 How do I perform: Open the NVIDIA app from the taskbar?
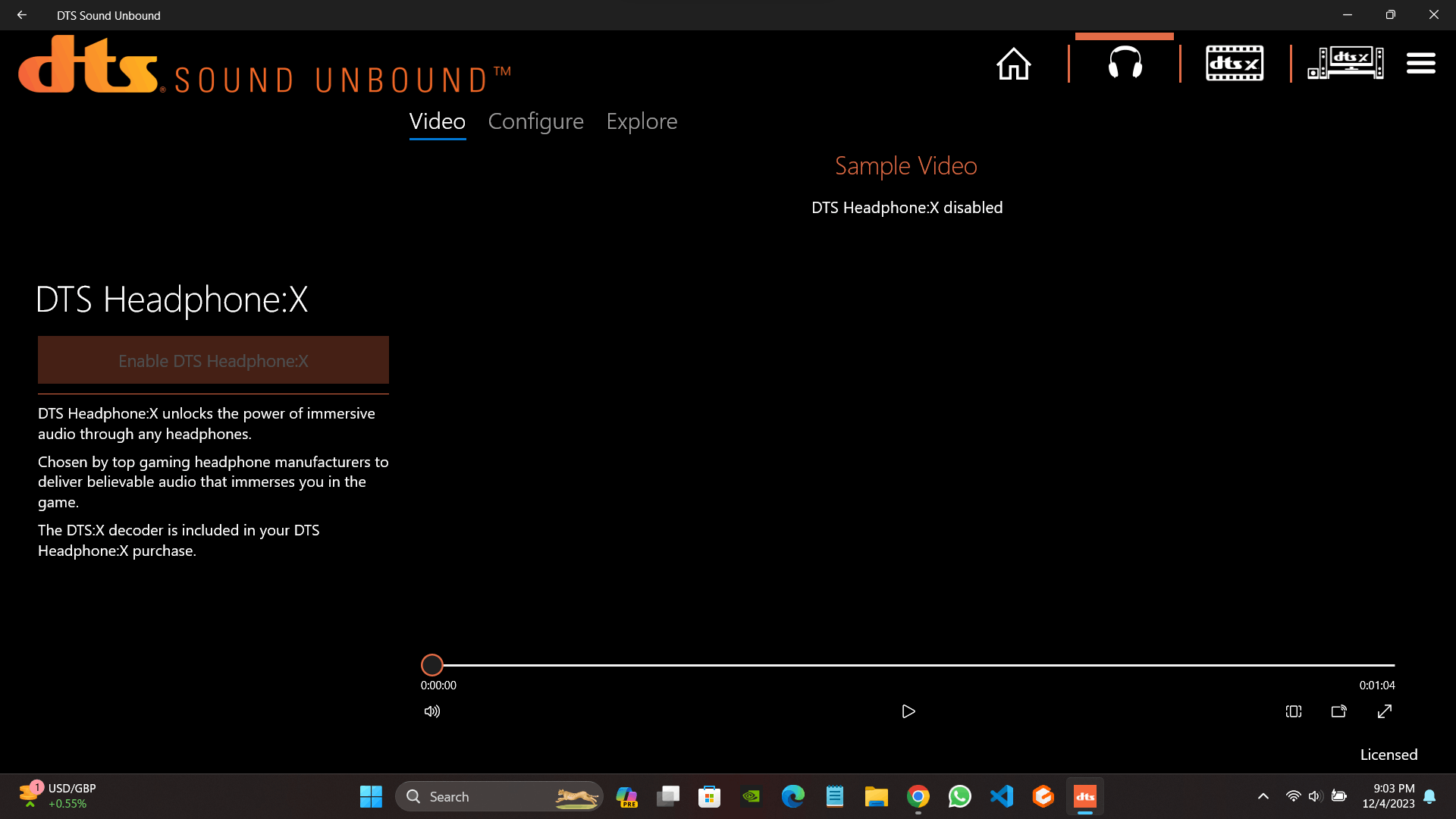[751, 796]
